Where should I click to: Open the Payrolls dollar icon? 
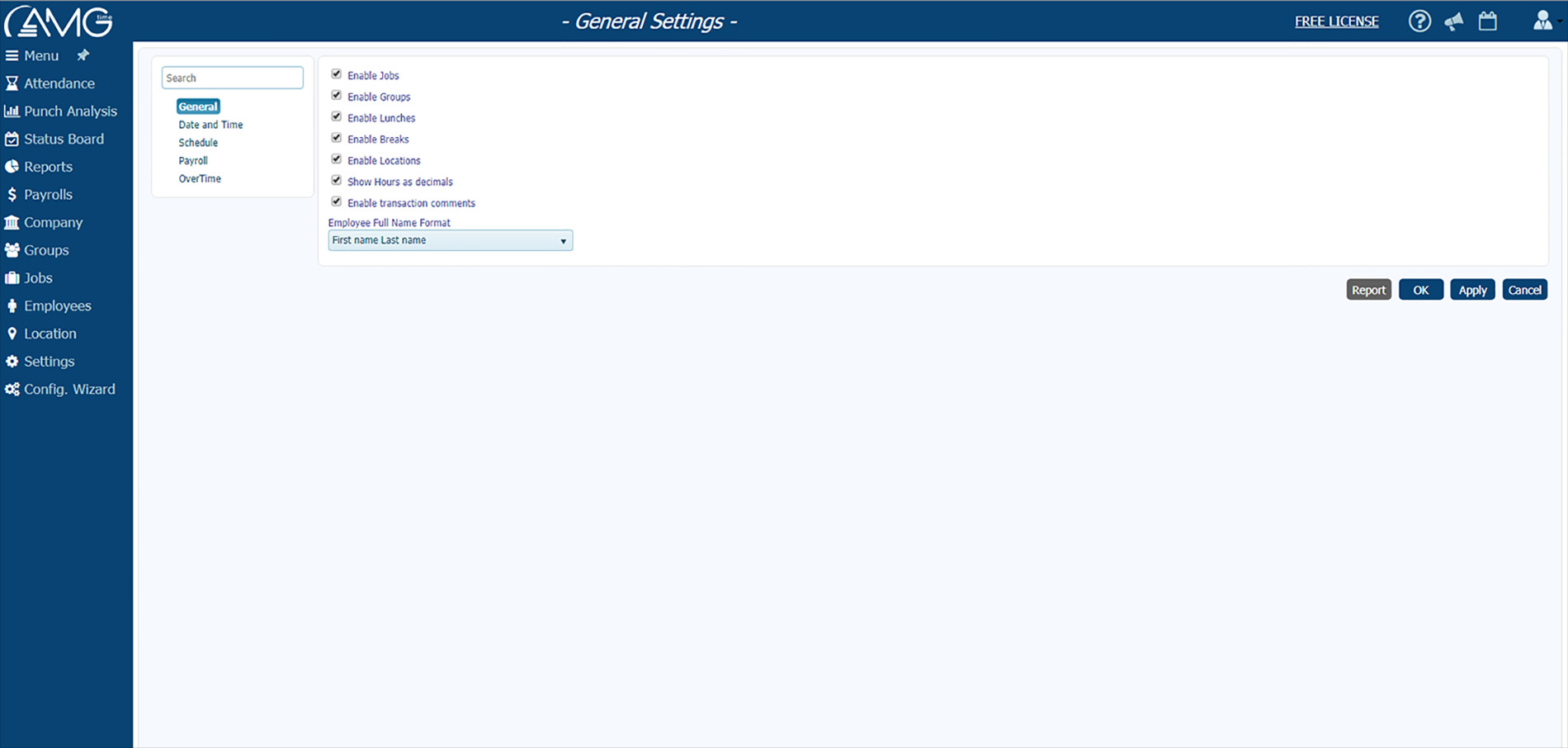pyautogui.click(x=12, y=194)
